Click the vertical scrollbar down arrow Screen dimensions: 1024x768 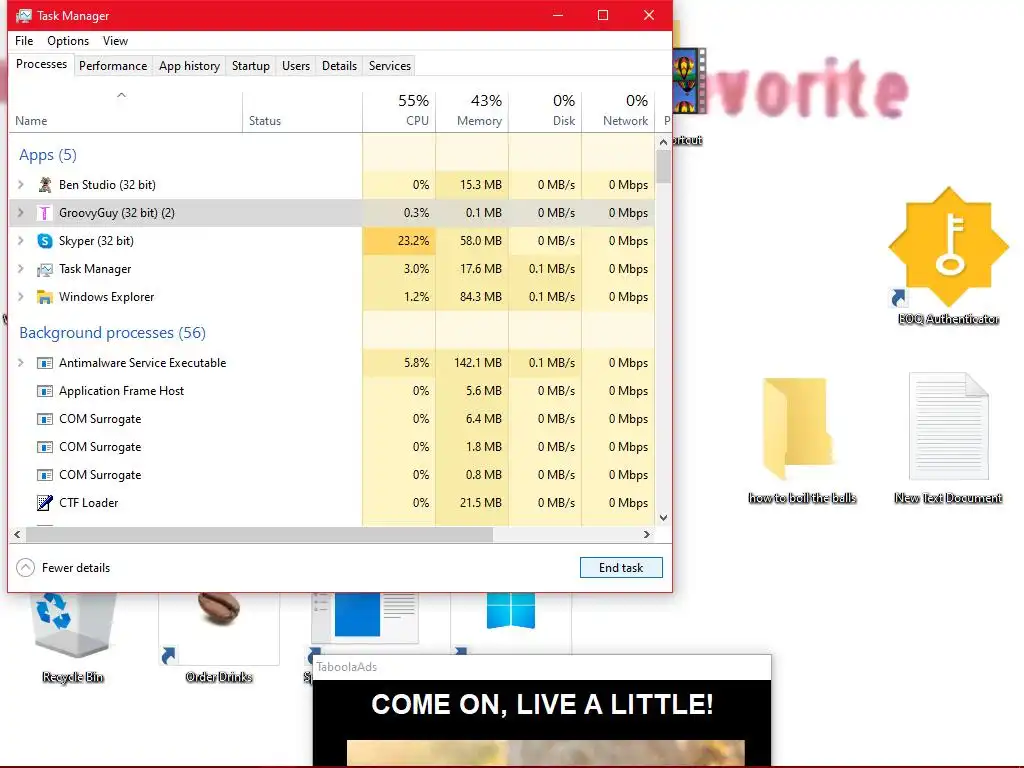pyautogui.click(x=664, y=518)
